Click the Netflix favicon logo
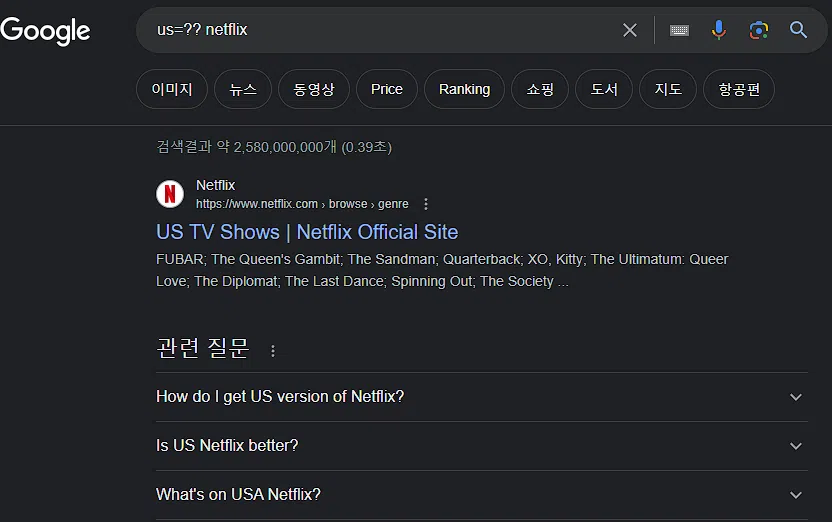Screen dimensions: 832x522 click(170, 194)
